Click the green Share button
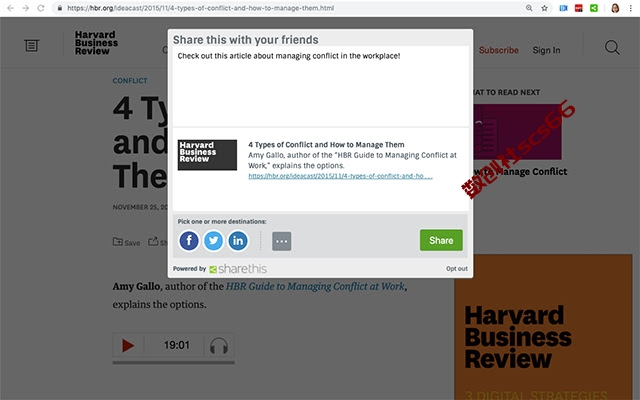 [x=441, y=240]
